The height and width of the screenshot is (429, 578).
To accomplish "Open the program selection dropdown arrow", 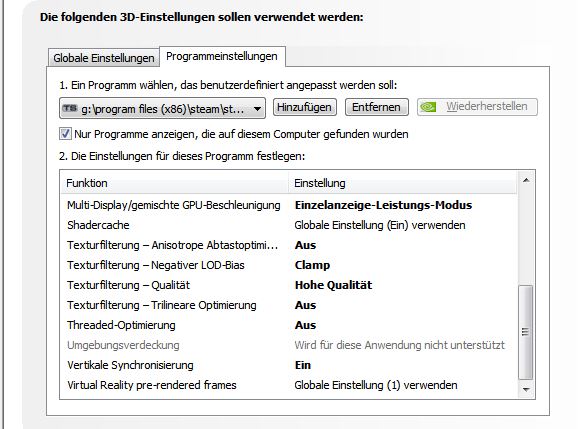I will (x=257, y=109).
